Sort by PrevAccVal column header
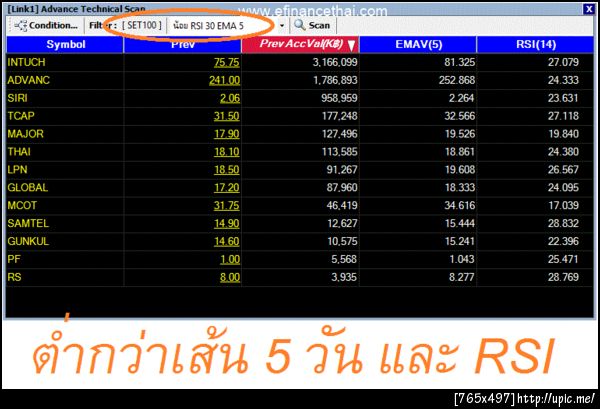Image resolution: width=600 pixels, height=409 pixels. pyautogui.click(x=300, y=44)
